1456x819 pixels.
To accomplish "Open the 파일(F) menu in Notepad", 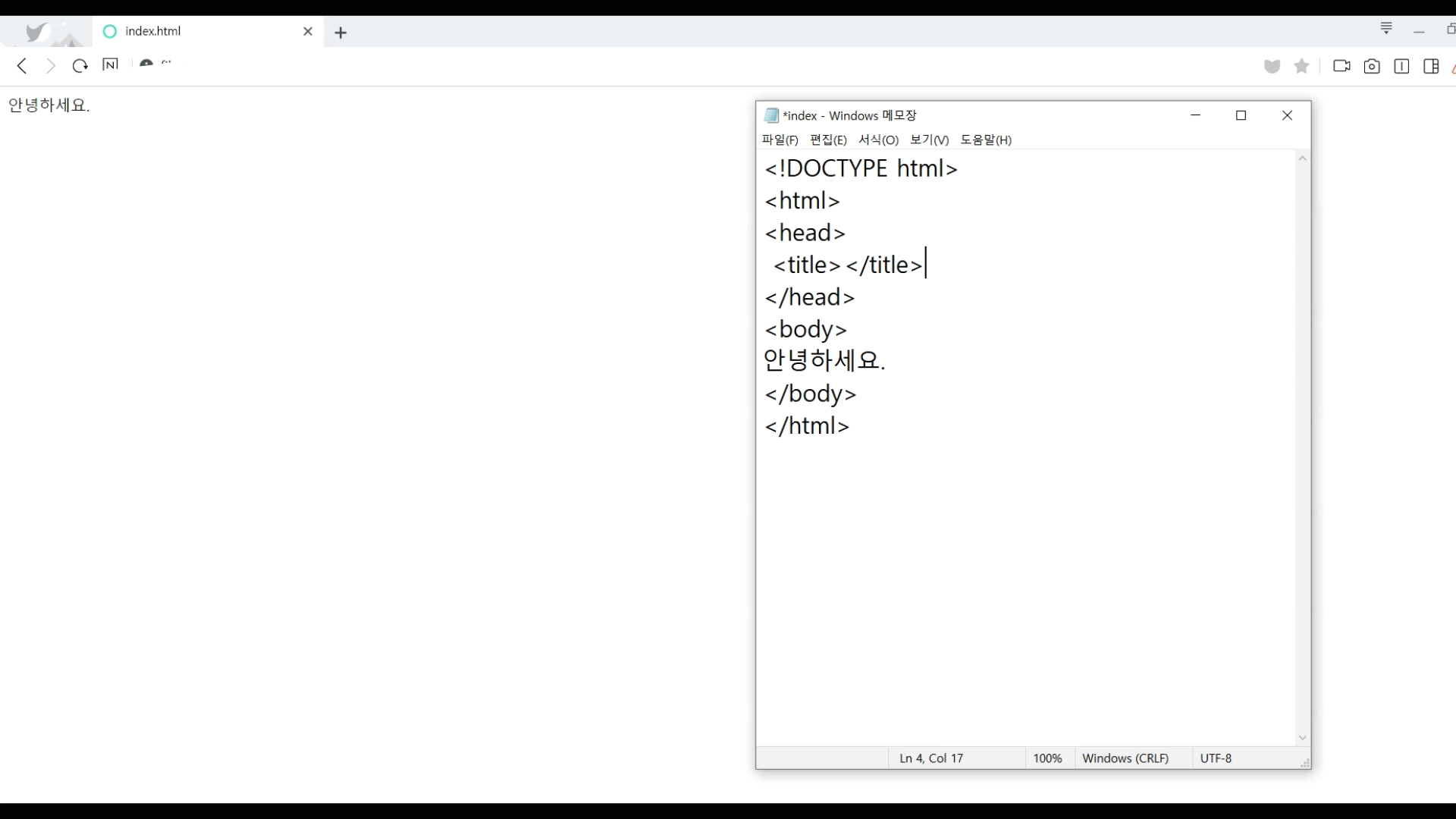I will pyautogui.click(x=780, y=140).
